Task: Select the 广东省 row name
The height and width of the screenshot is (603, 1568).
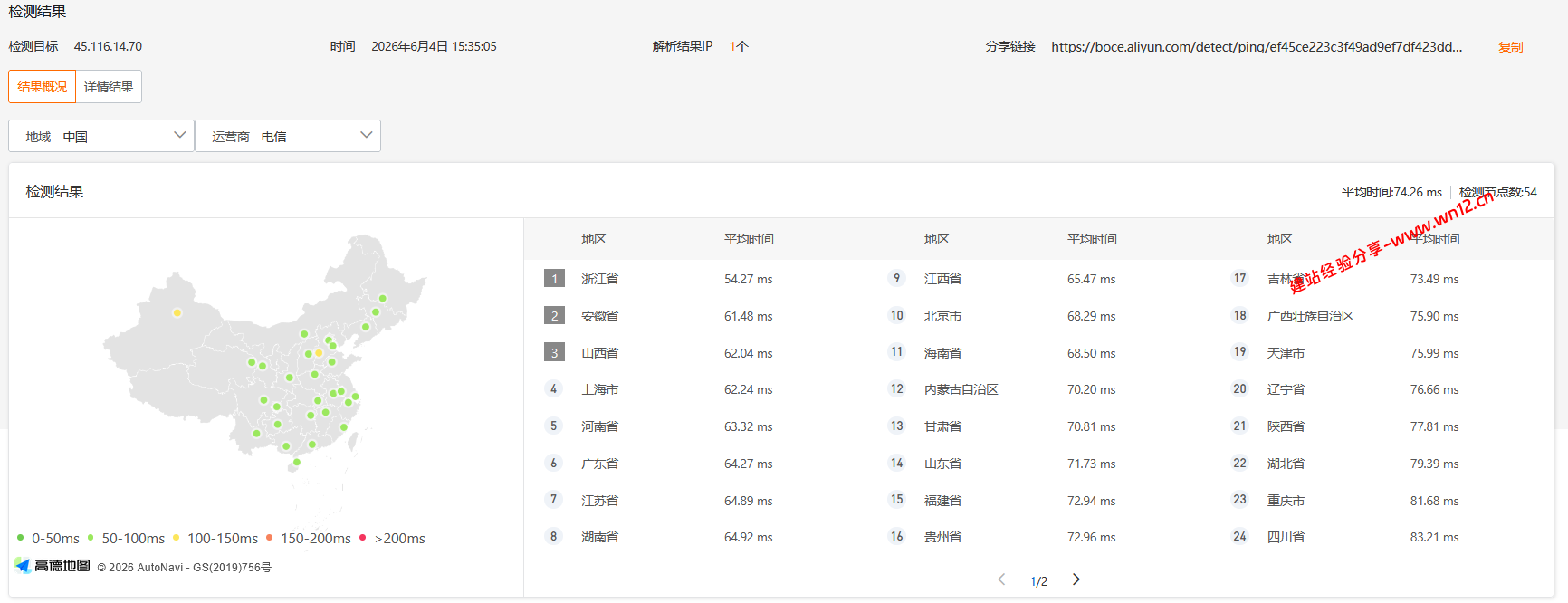Action: pos(599,464)
